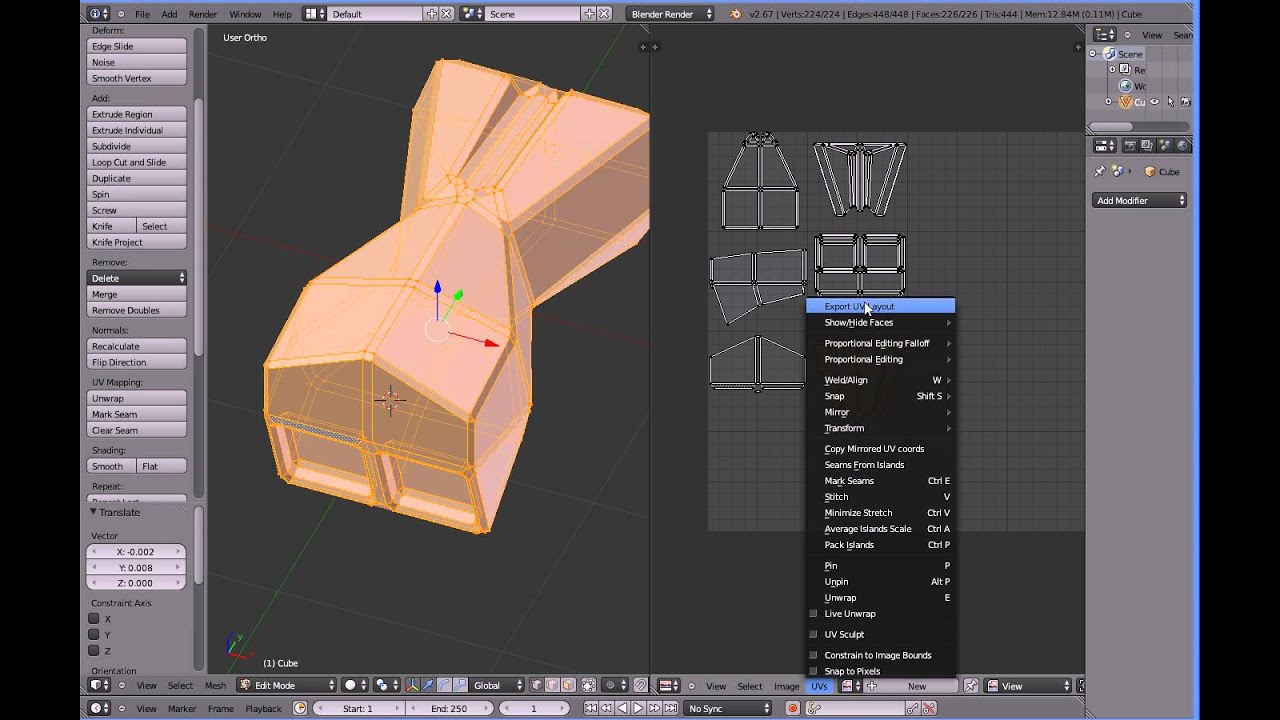The image size is (1280, 720).
Task: Open the No Sync dropdown
Action: 727,708
